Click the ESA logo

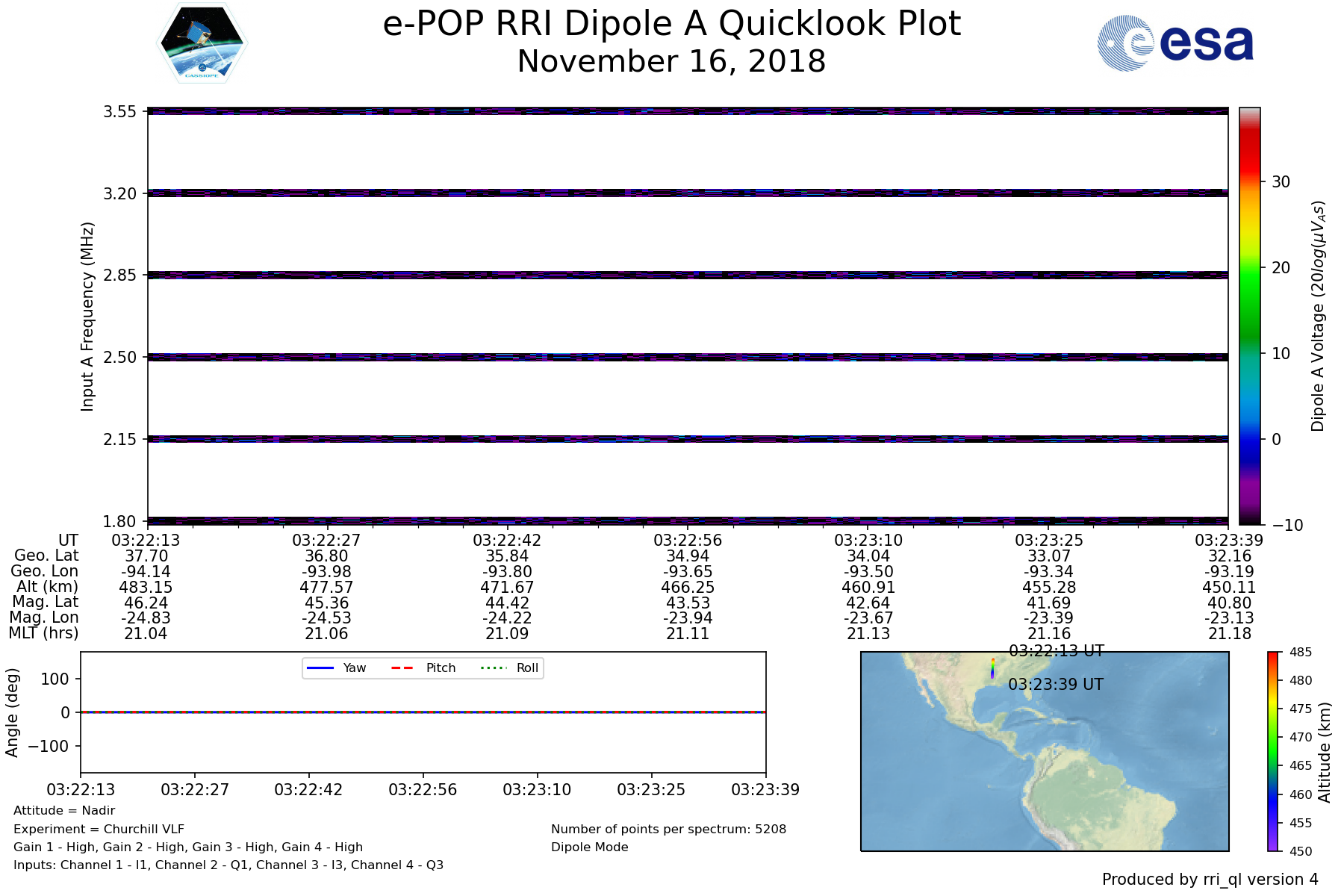point(1175,43)
